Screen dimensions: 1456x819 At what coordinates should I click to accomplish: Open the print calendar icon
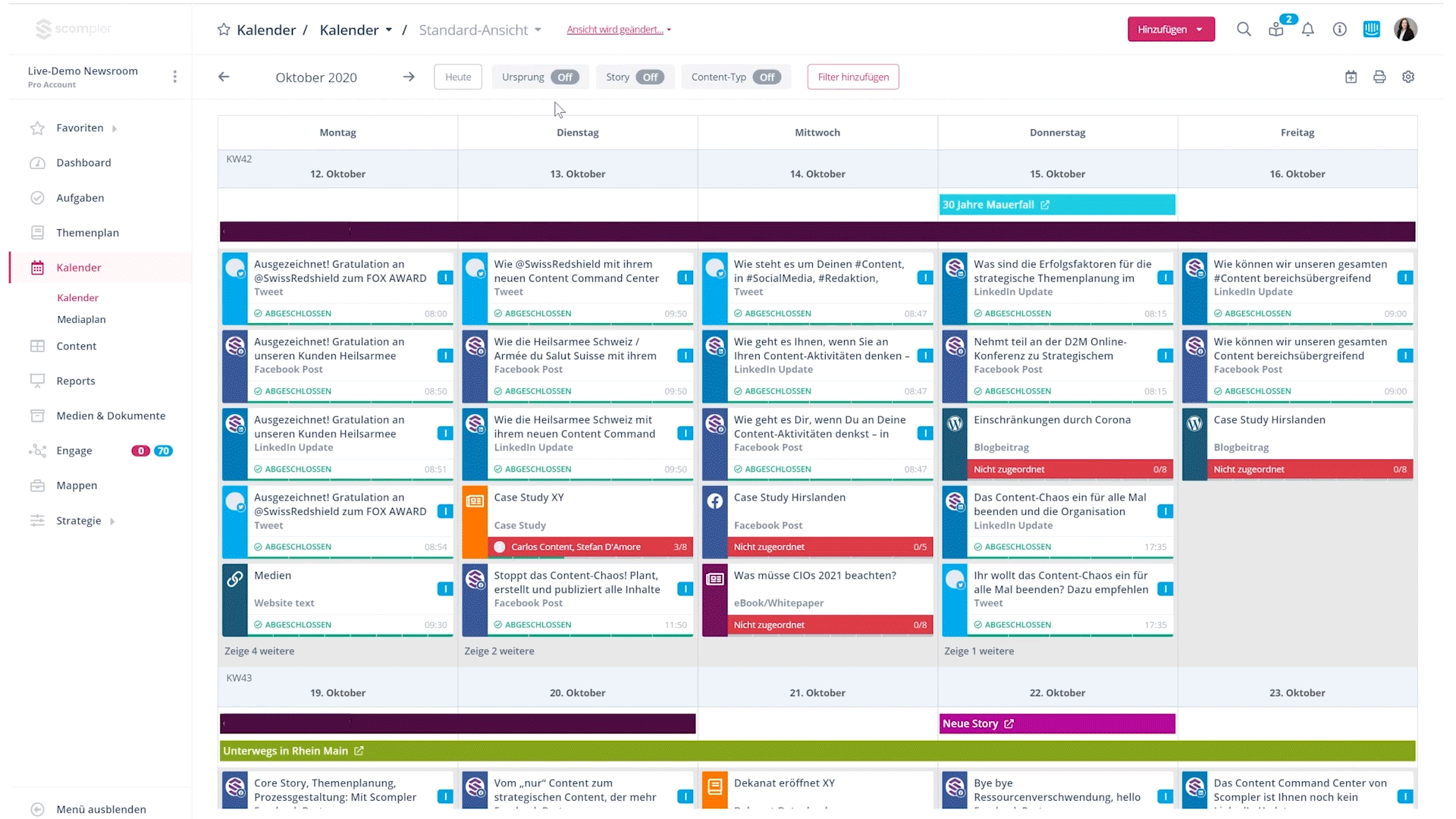(x=1379, y=77)
